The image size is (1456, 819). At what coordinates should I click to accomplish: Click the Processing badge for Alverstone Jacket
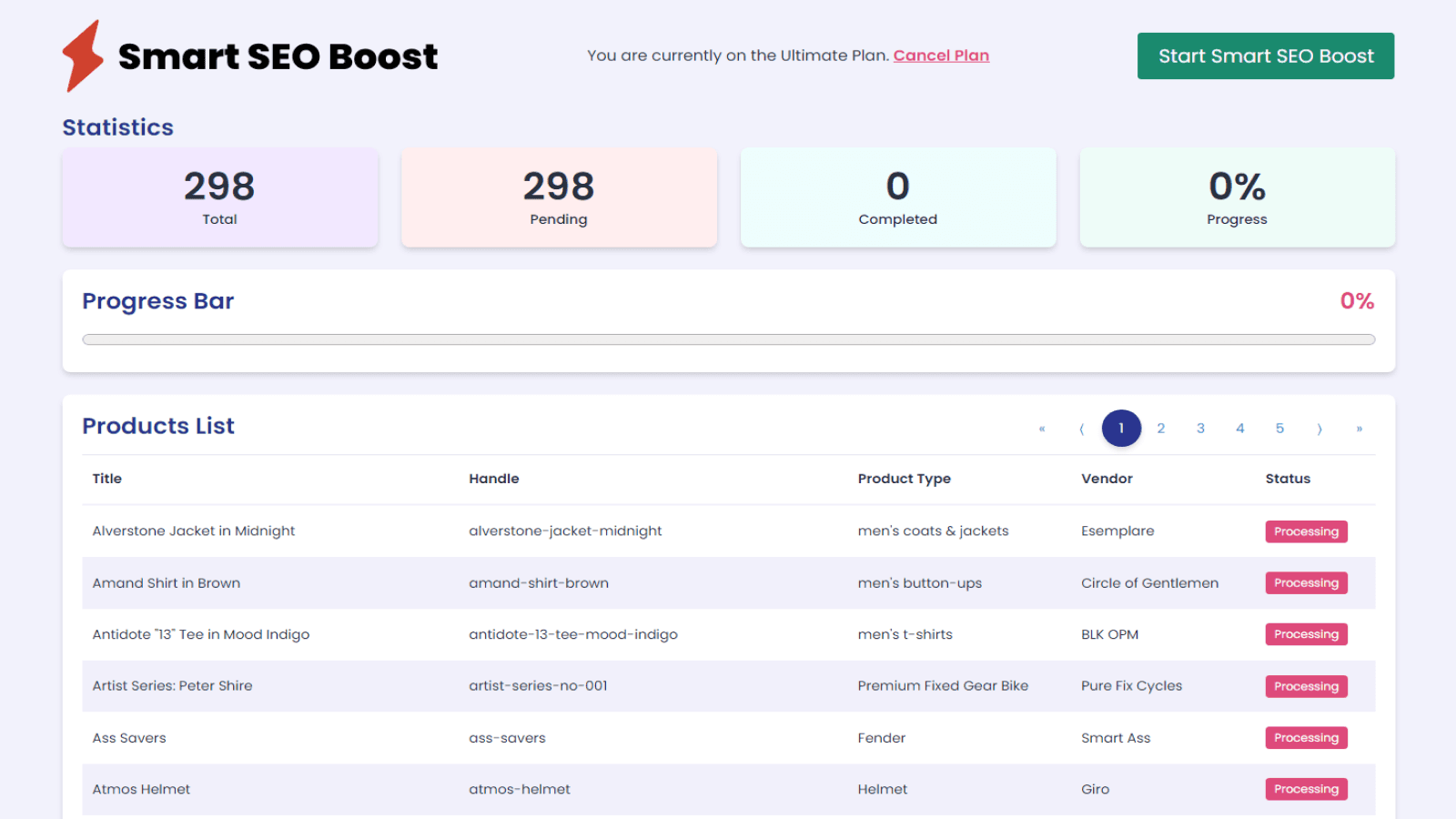click(1306, 531)
